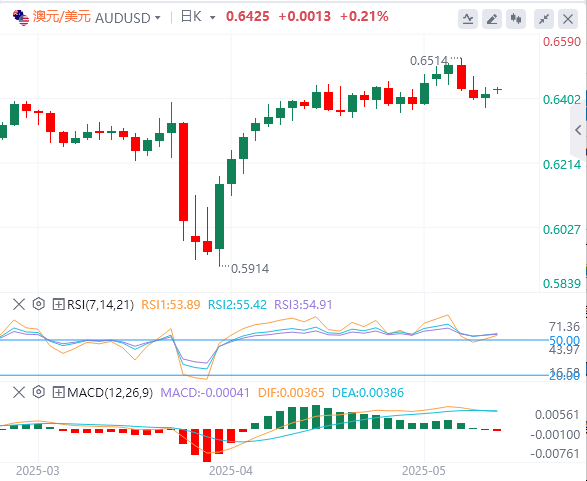Click the MACD(12,26,9) indicator title
The width and height of the screenshot is (587, 481).
tap(110, 393)
